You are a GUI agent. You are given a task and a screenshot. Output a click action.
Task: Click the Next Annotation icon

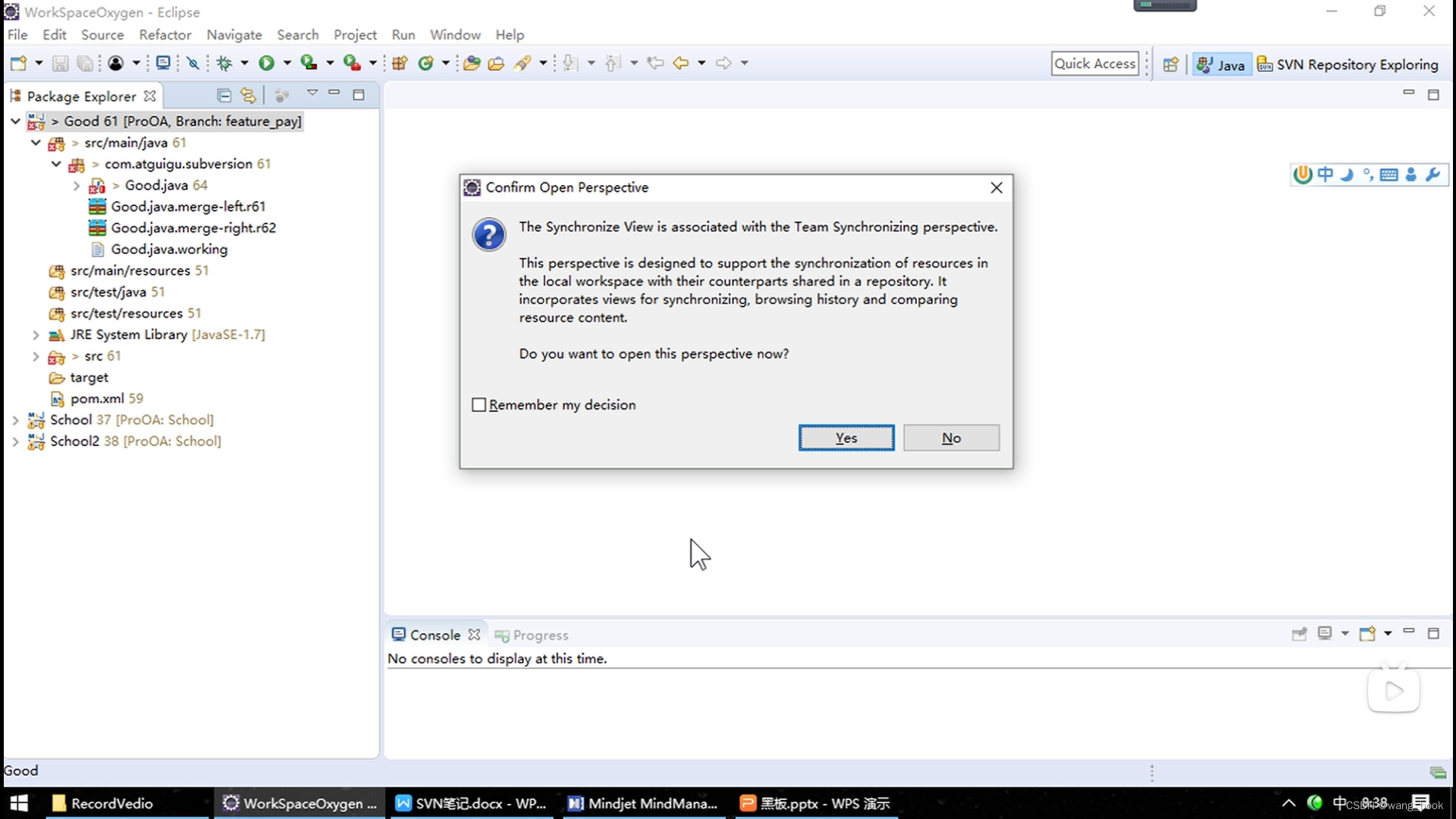tap(570, 63)
